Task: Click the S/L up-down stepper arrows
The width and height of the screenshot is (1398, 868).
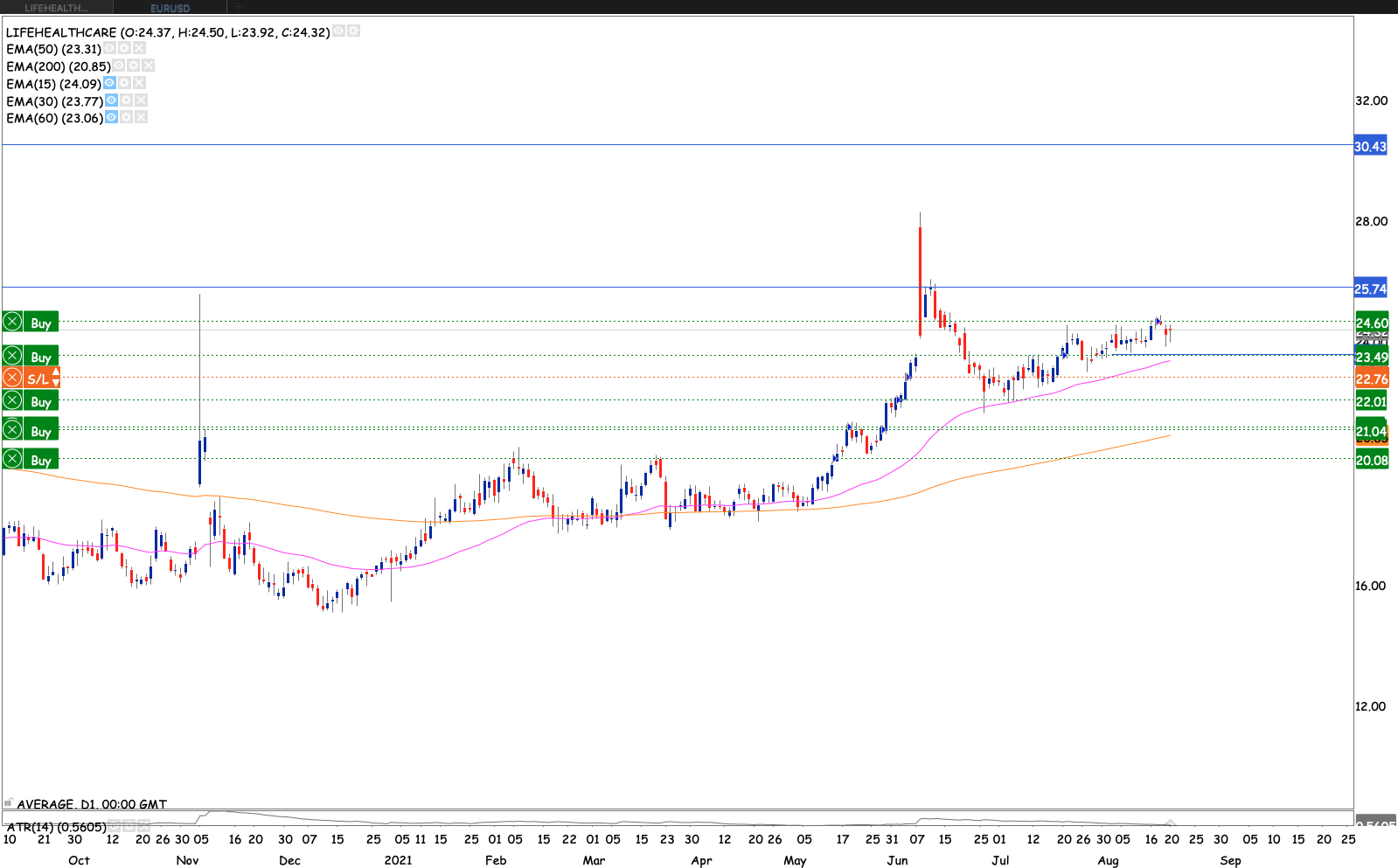Action: point(56,378)
